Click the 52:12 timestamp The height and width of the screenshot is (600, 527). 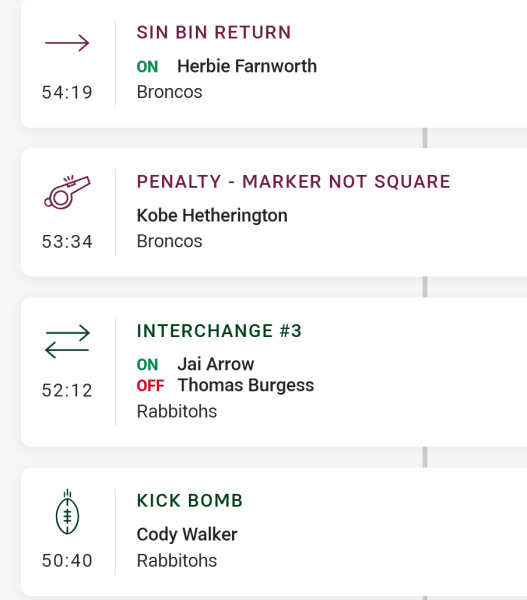[67, 391]
